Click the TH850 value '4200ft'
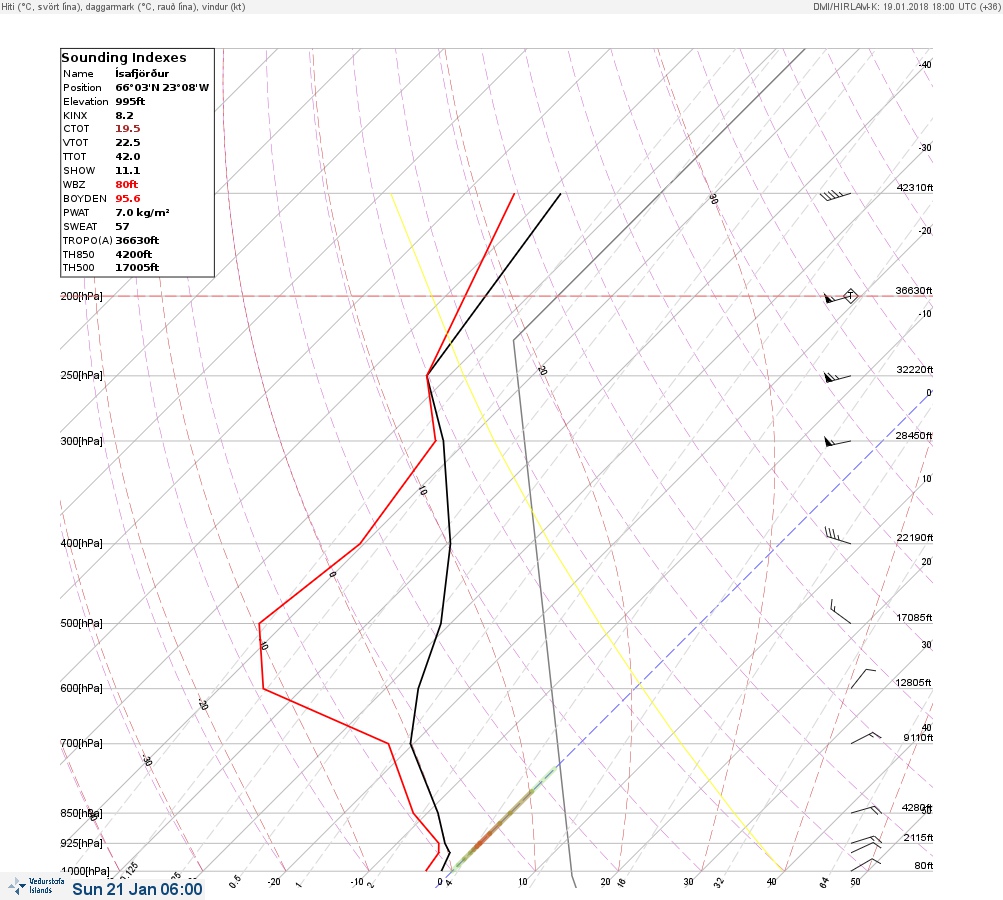 click(x=133, y=255)
